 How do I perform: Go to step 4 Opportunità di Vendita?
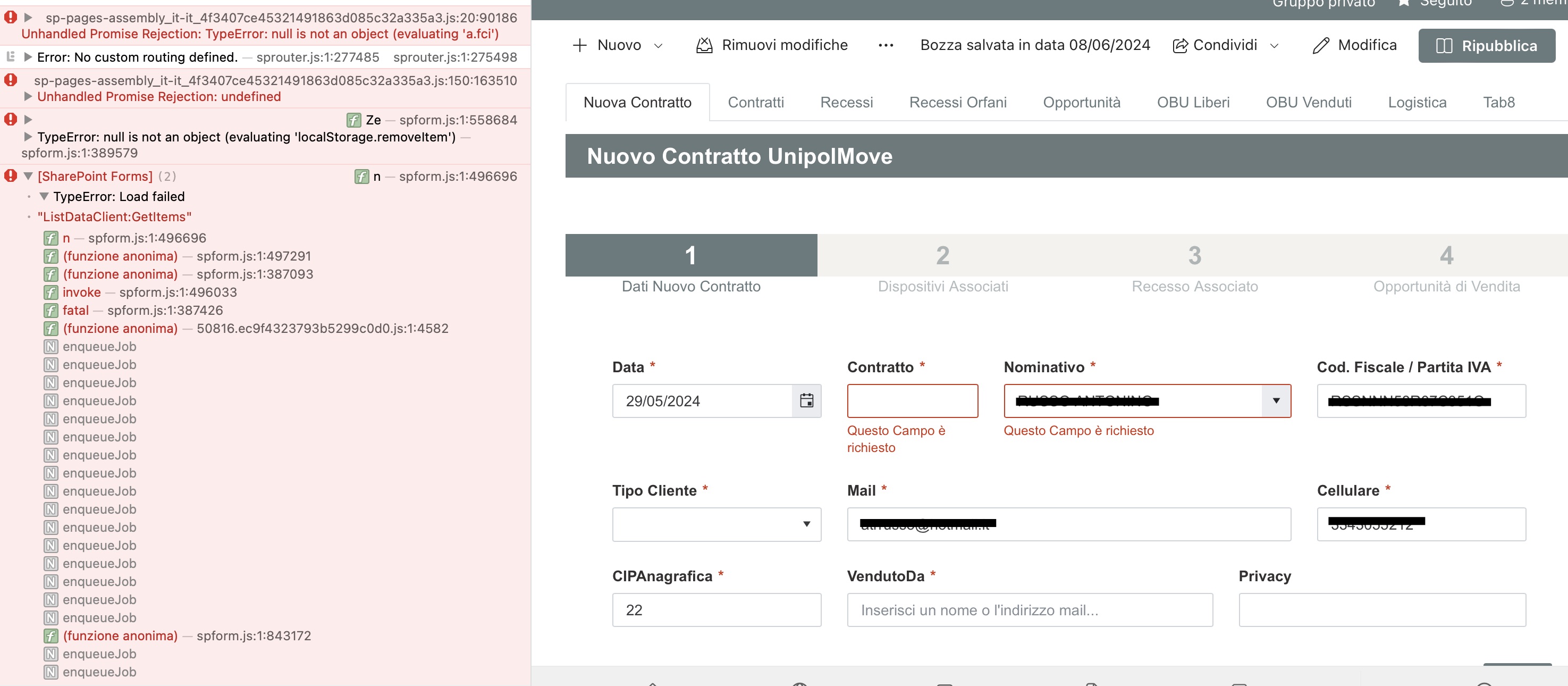[x=1446, y=264]
